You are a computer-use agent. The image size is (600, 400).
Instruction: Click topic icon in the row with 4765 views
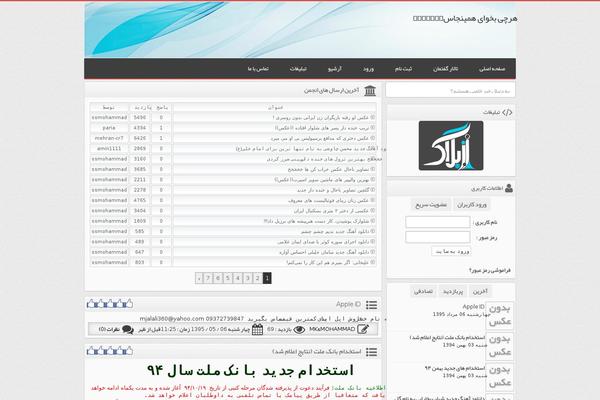[x=373, y=200]
